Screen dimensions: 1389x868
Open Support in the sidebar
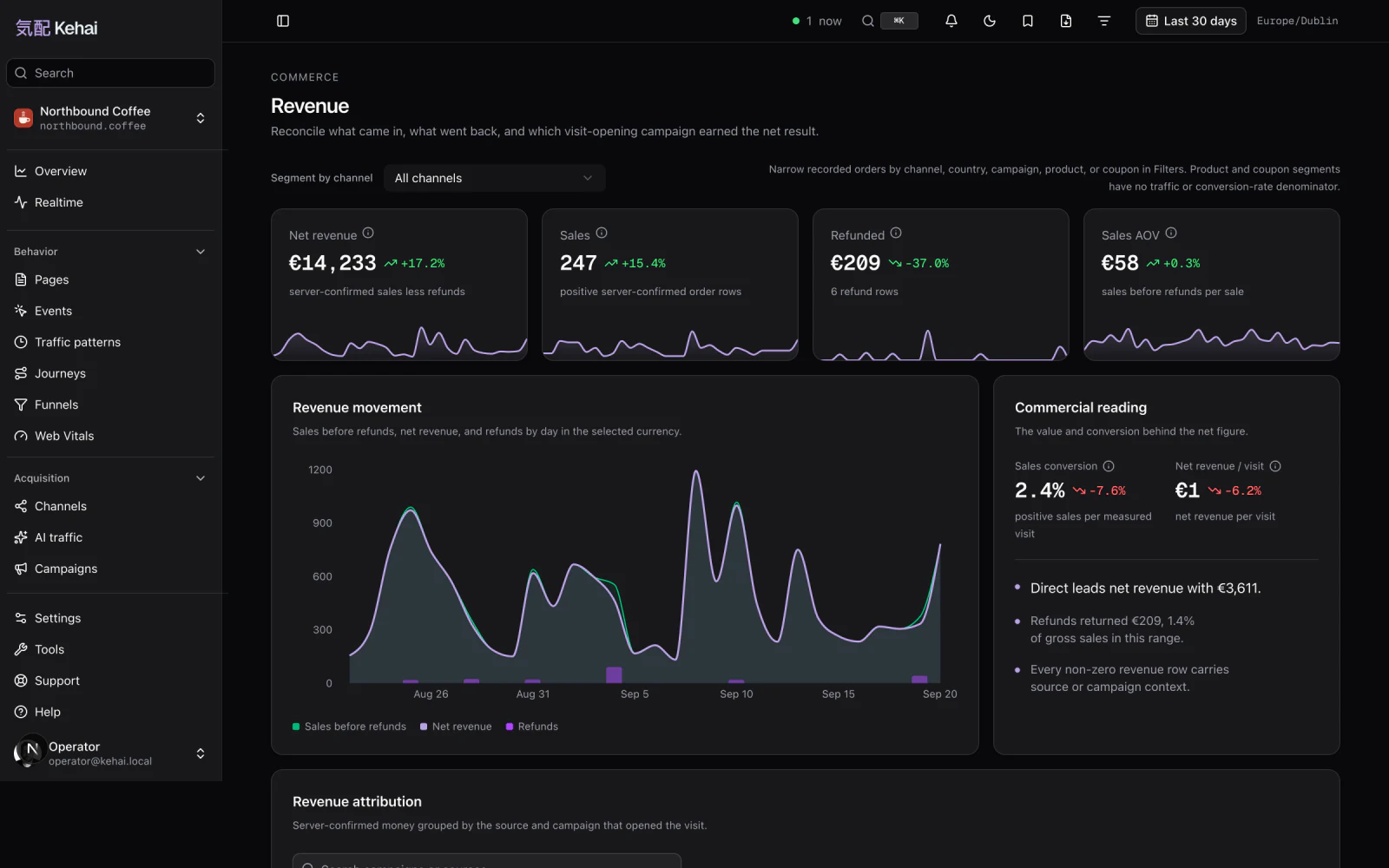[x=110, y=681]
